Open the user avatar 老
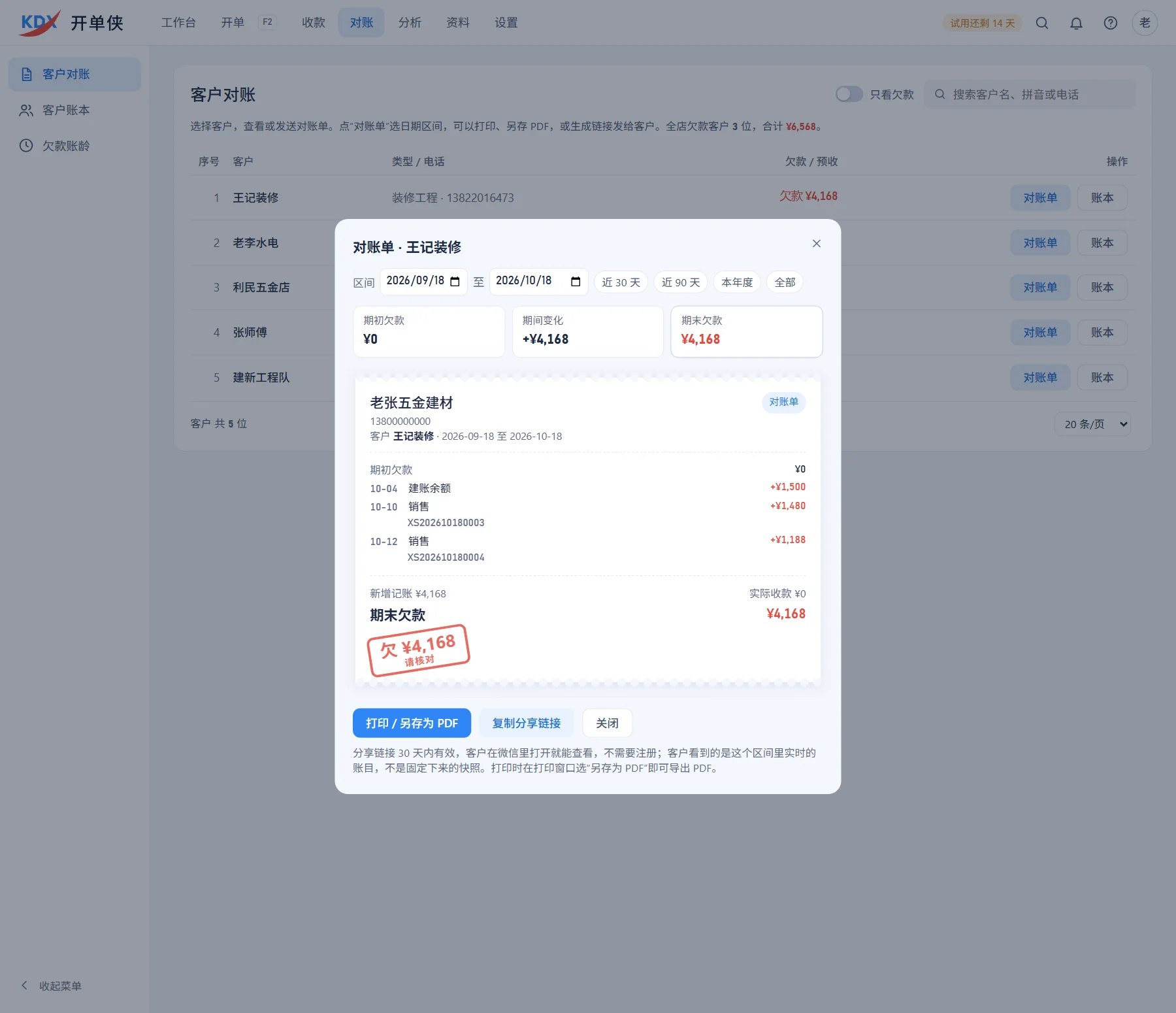1176x1013 pixels. (1145, 23)
